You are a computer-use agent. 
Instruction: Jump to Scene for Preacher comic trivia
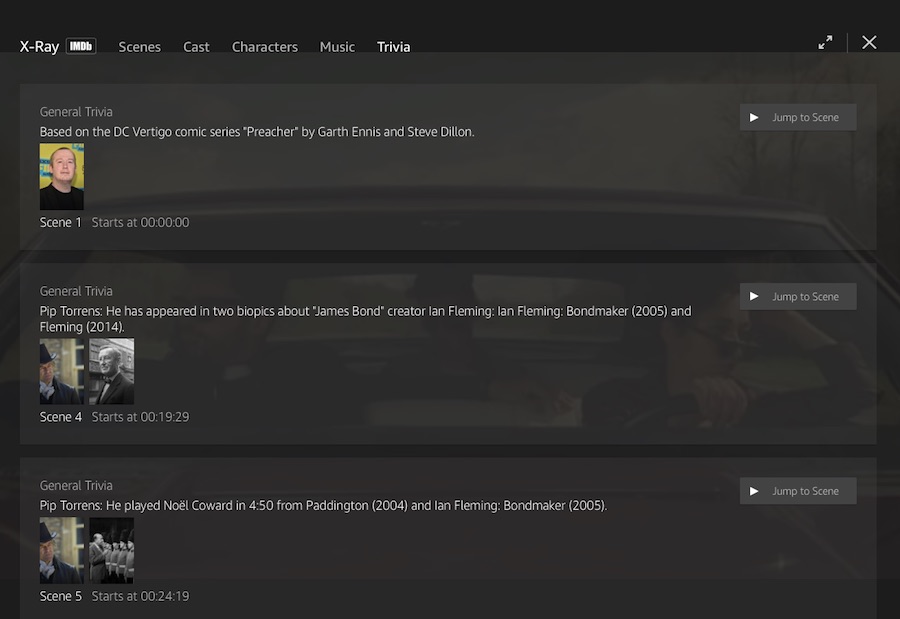tap(797, 117)
